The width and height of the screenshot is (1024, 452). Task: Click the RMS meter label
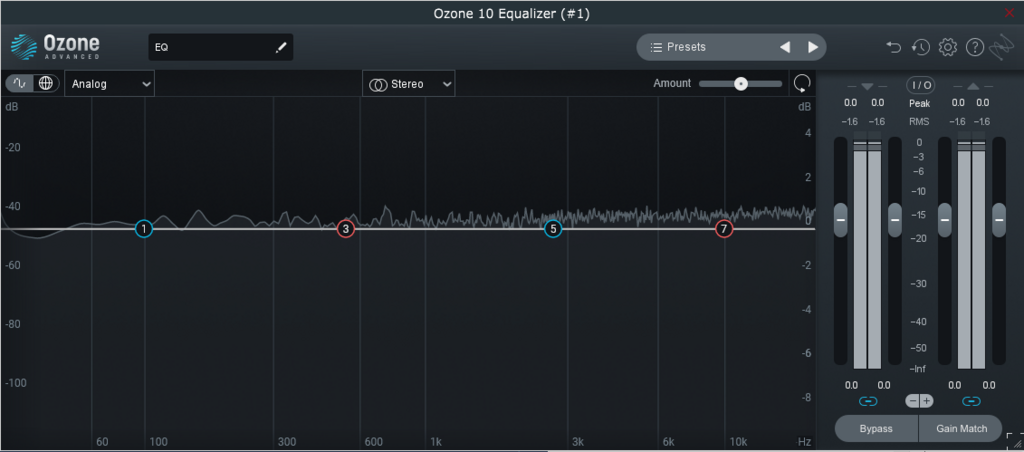(x=920, y=121)
